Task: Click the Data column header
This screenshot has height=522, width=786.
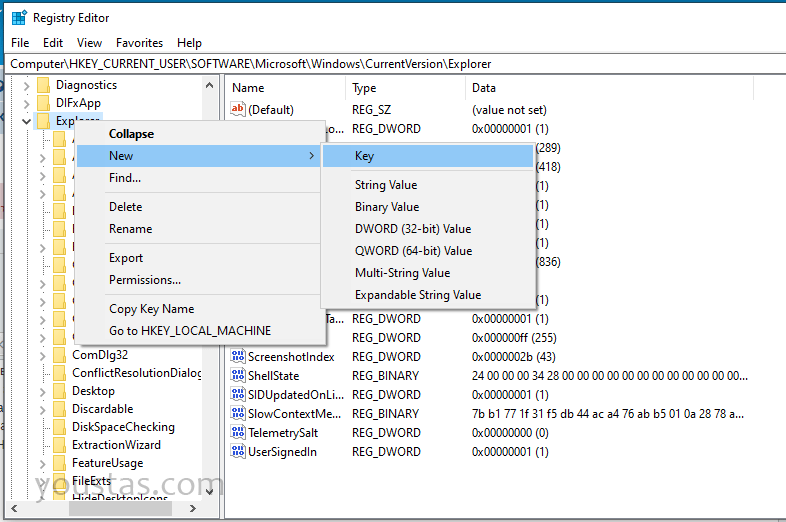Action: click(x=610, y=88)
